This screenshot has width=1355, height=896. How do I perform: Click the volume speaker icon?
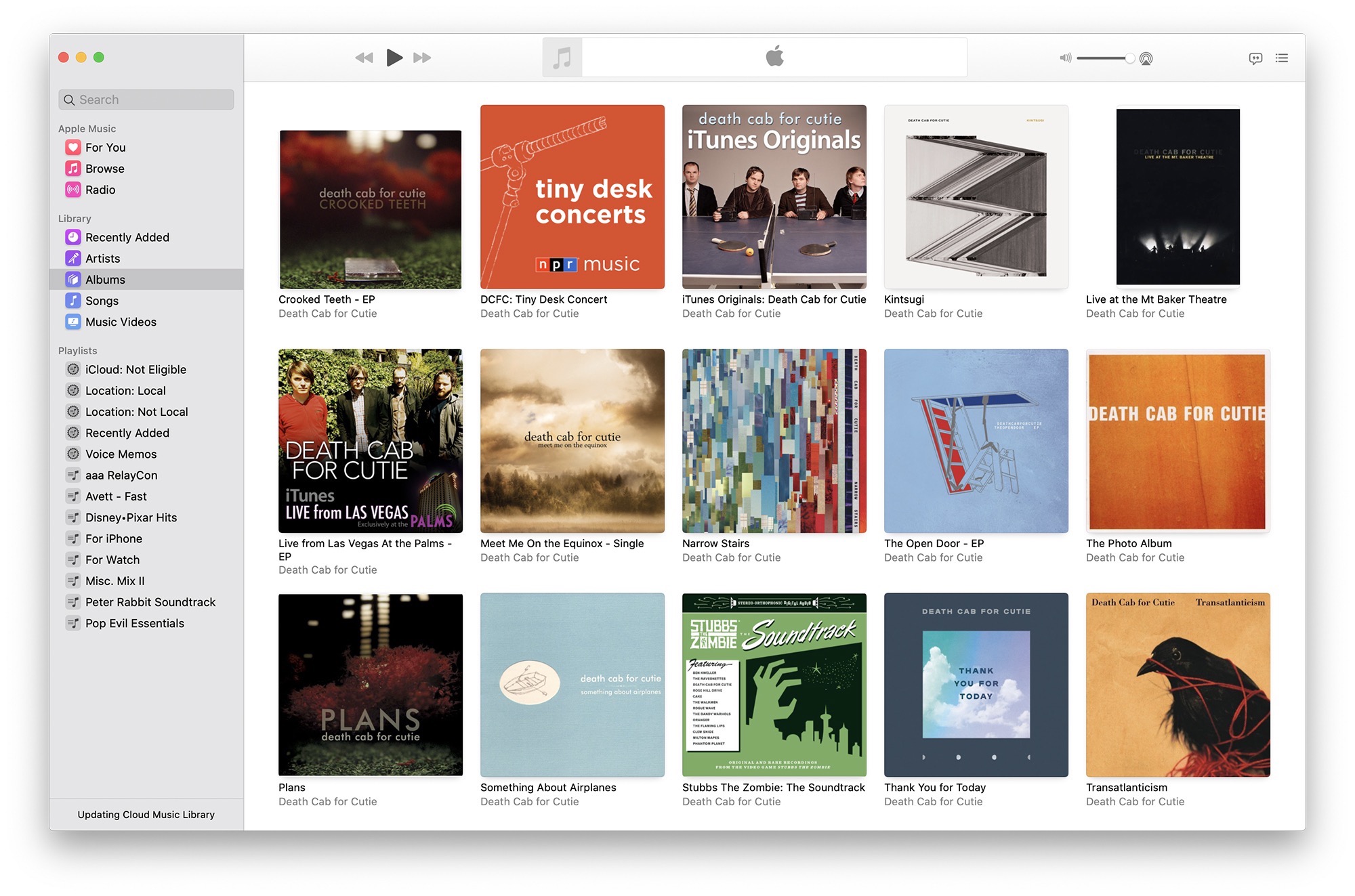click(x=1066, y=58)
